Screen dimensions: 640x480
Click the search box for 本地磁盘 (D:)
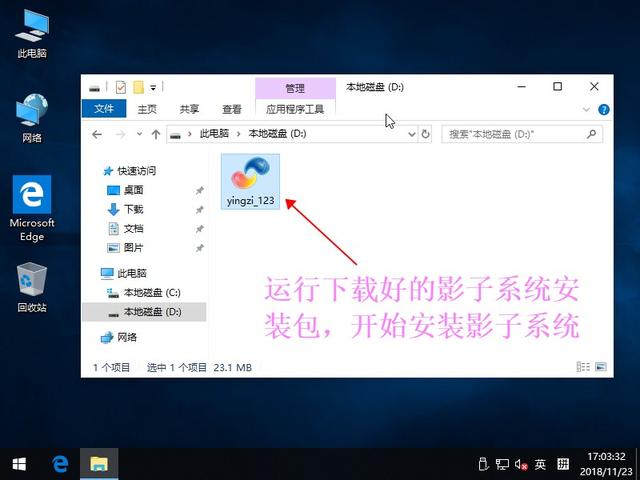[522, 134]
